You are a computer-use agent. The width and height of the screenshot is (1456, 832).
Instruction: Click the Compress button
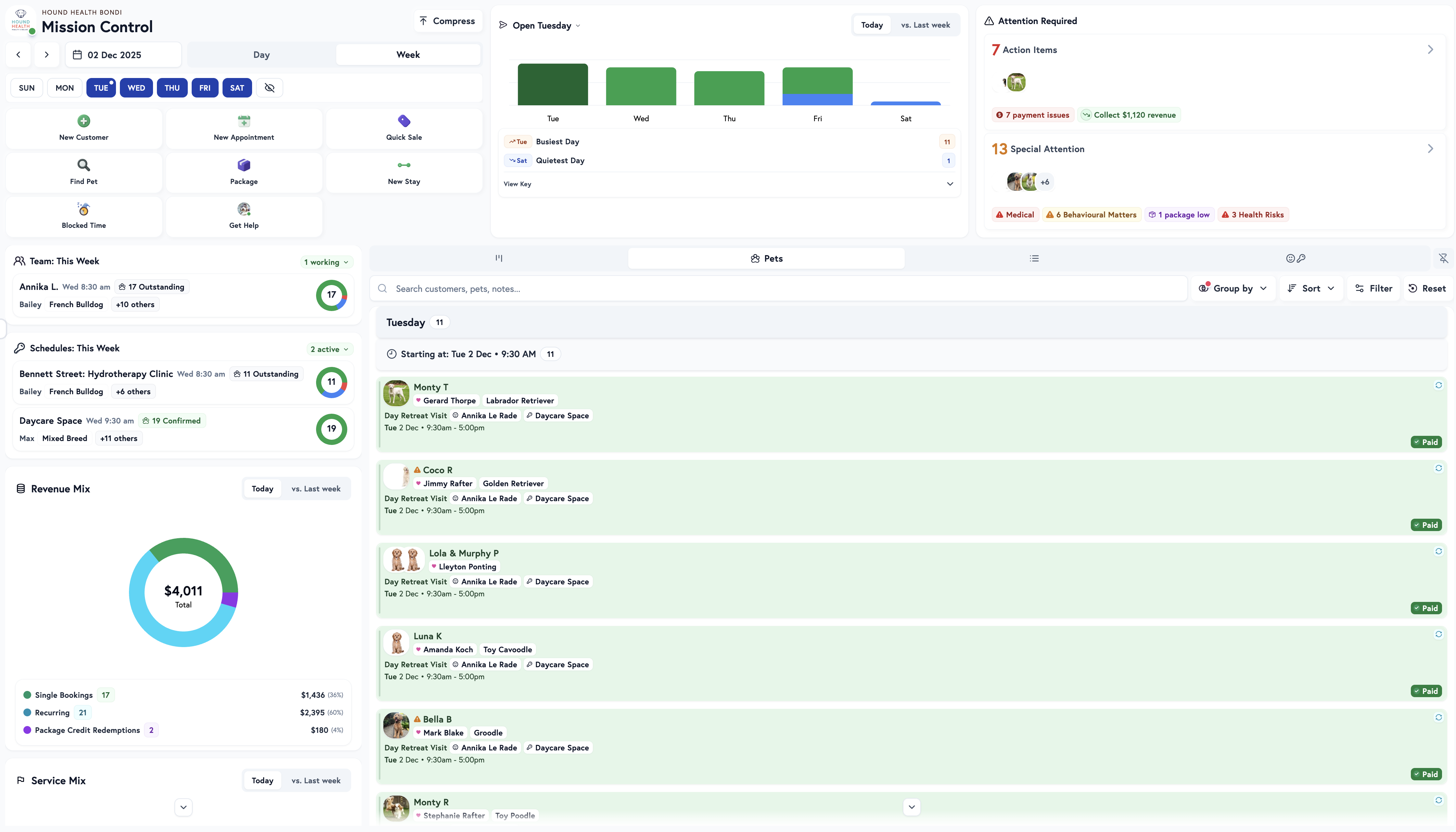[448, 21]
